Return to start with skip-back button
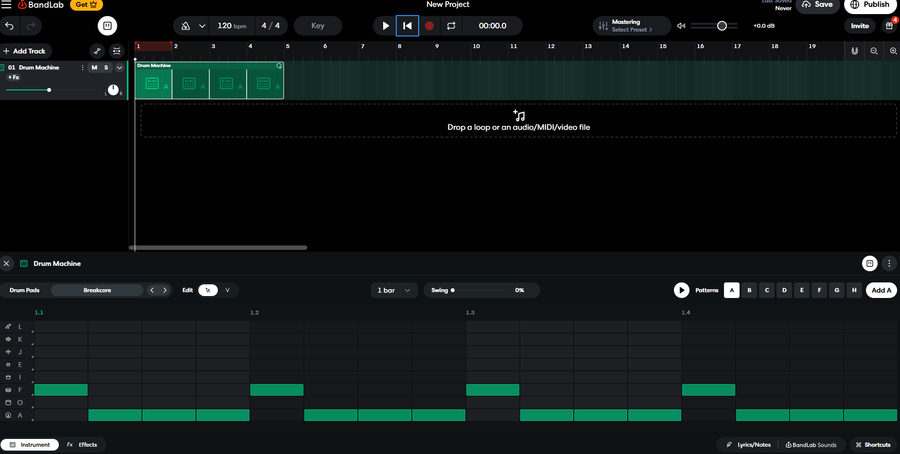This screenshot has height=454, width=900. (x=407, y=26)
